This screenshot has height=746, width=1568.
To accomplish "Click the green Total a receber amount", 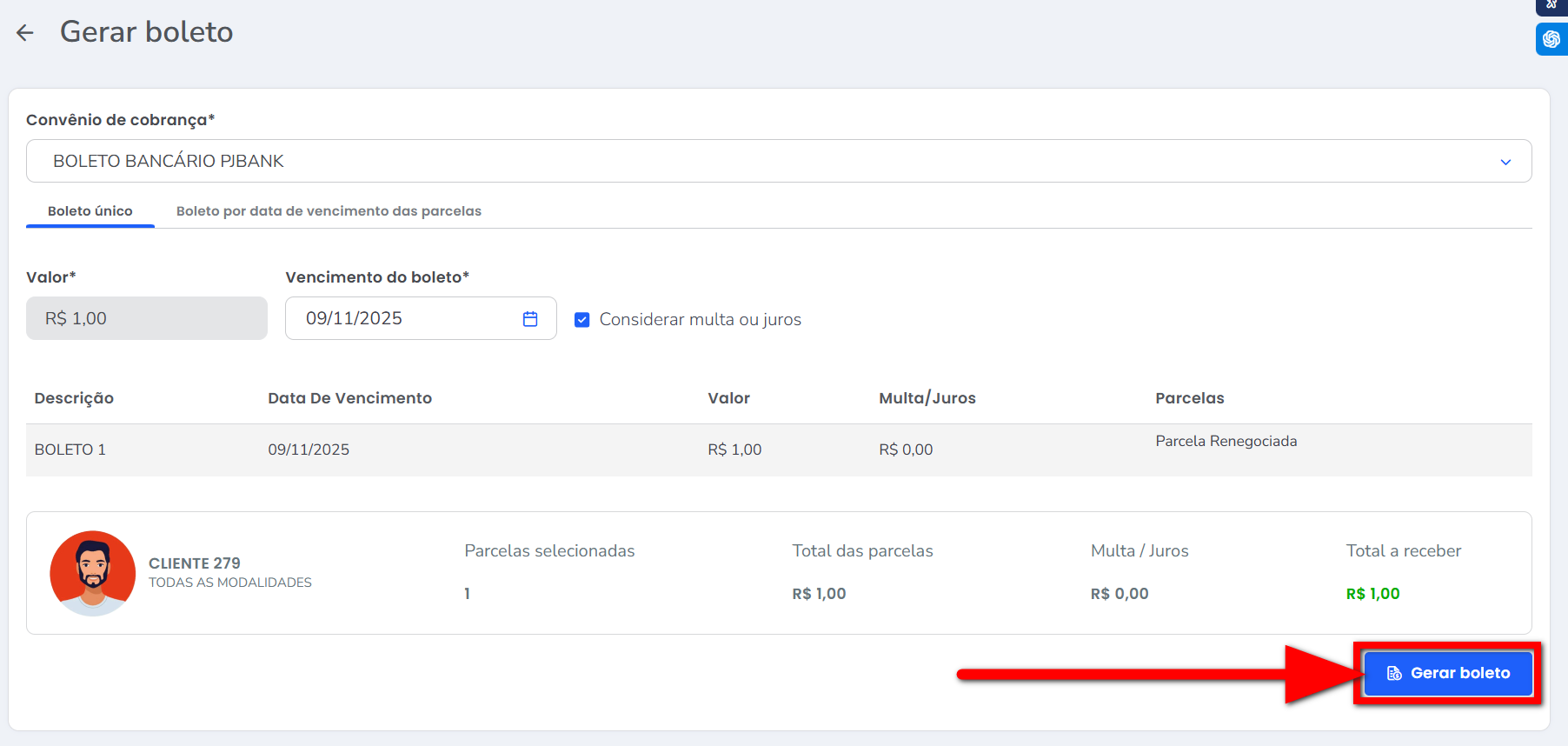I will 1372,594.
